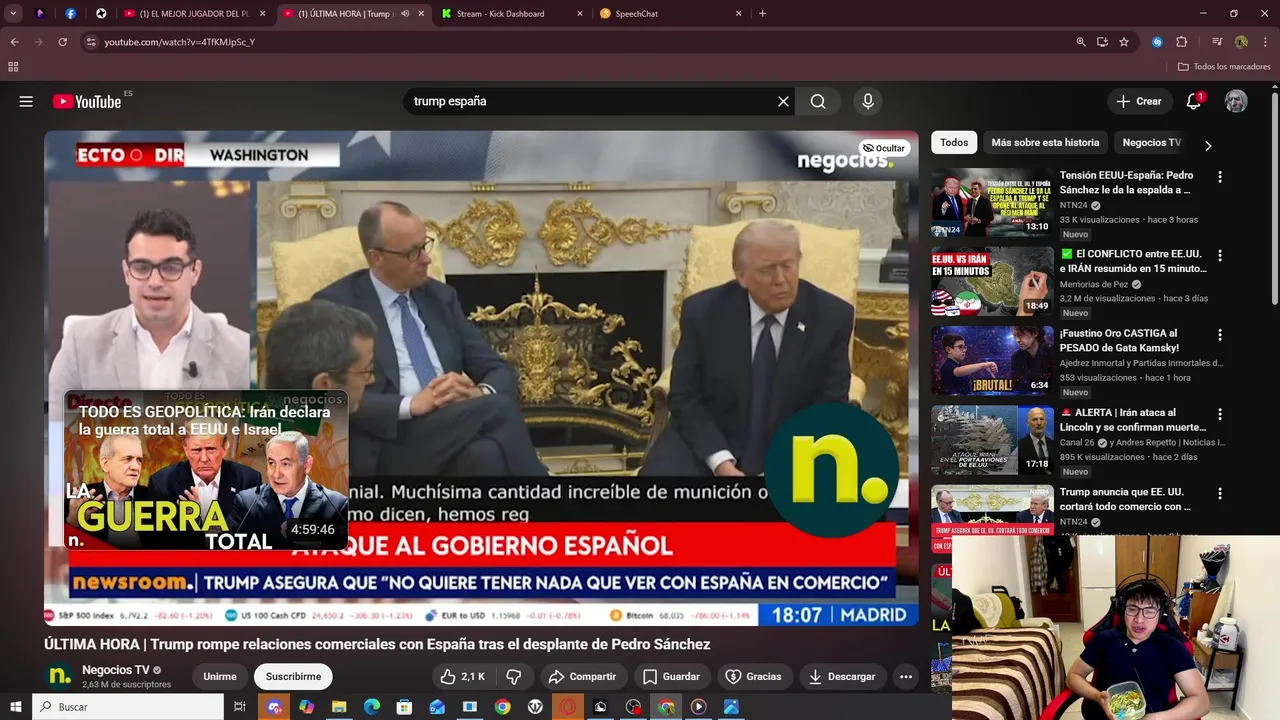Open 'Trump anuncia que EE. UU.' title

(x=1125, y=498)
